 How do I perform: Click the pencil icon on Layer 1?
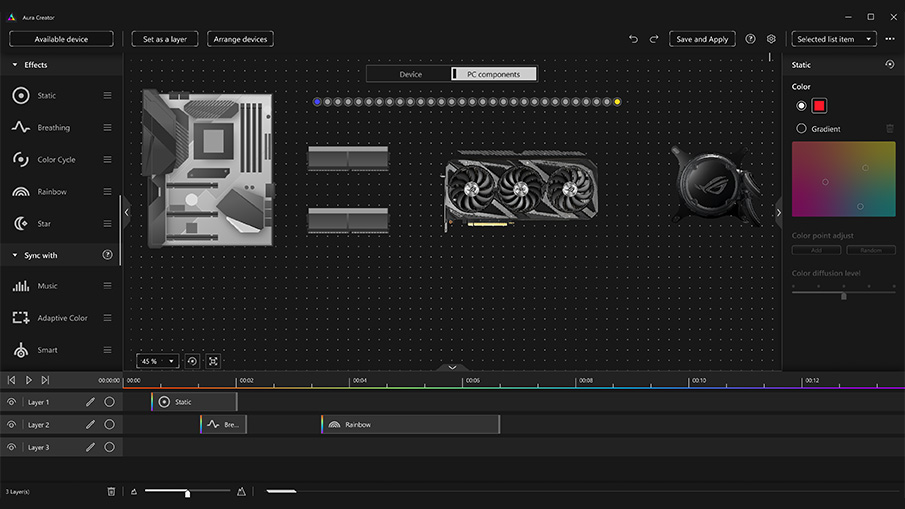90,402
